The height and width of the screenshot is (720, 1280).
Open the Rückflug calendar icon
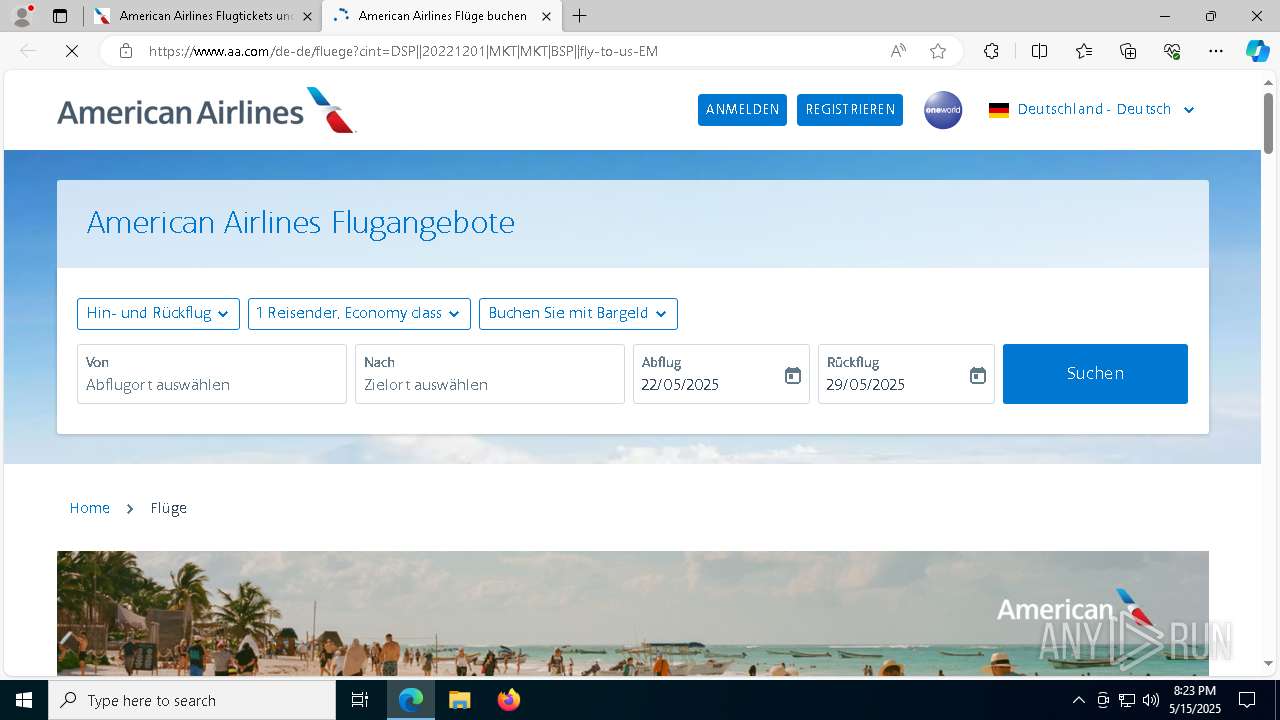[978, 375]
